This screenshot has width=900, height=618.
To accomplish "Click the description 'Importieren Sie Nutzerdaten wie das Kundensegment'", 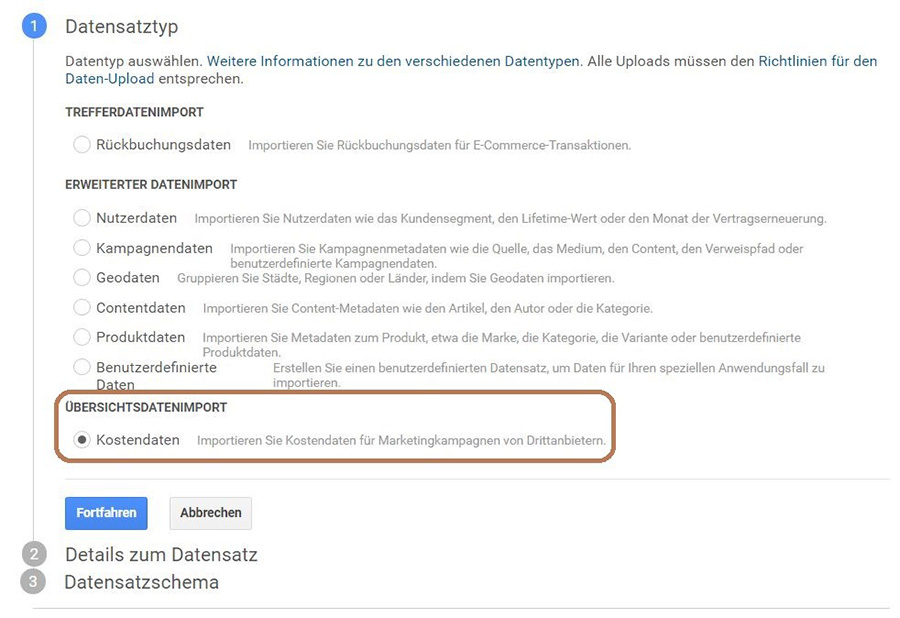I will (x=510, y=219).
